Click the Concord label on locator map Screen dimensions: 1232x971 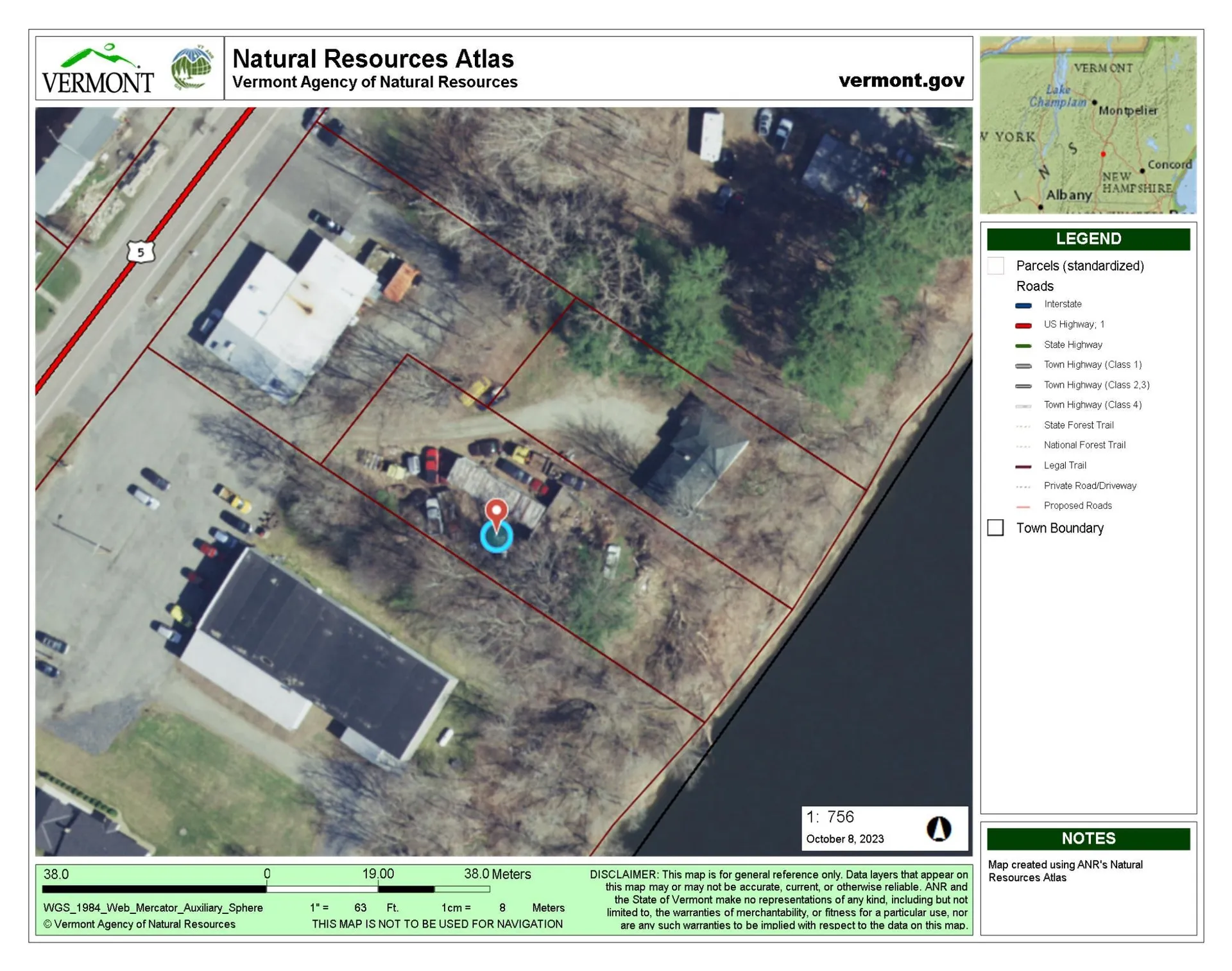pos(1169,164)
